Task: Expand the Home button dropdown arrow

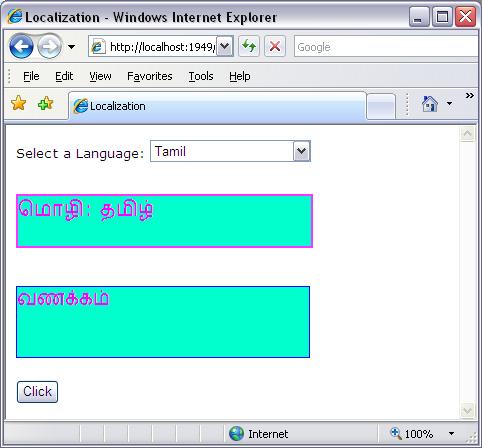Action: tap(449, 103)
